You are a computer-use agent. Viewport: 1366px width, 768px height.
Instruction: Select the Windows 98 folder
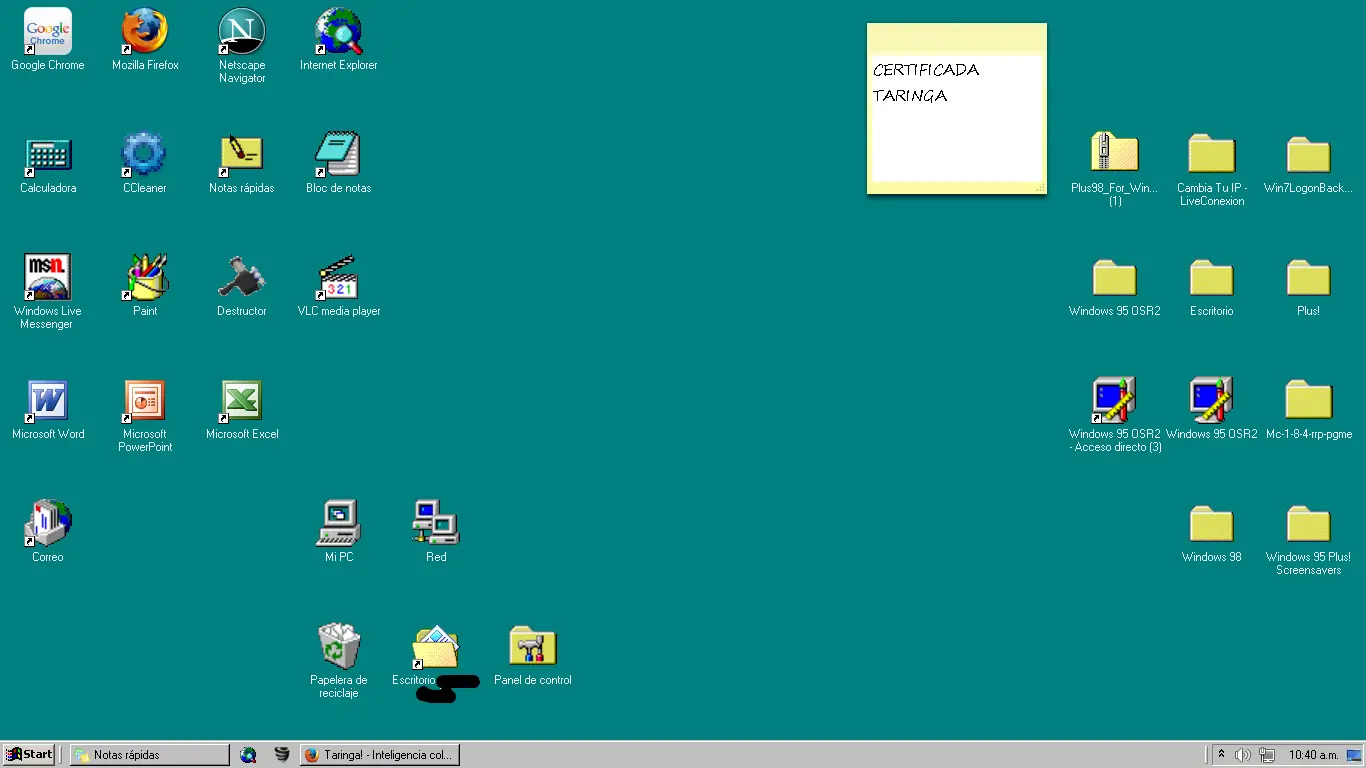coord(1211,525)
